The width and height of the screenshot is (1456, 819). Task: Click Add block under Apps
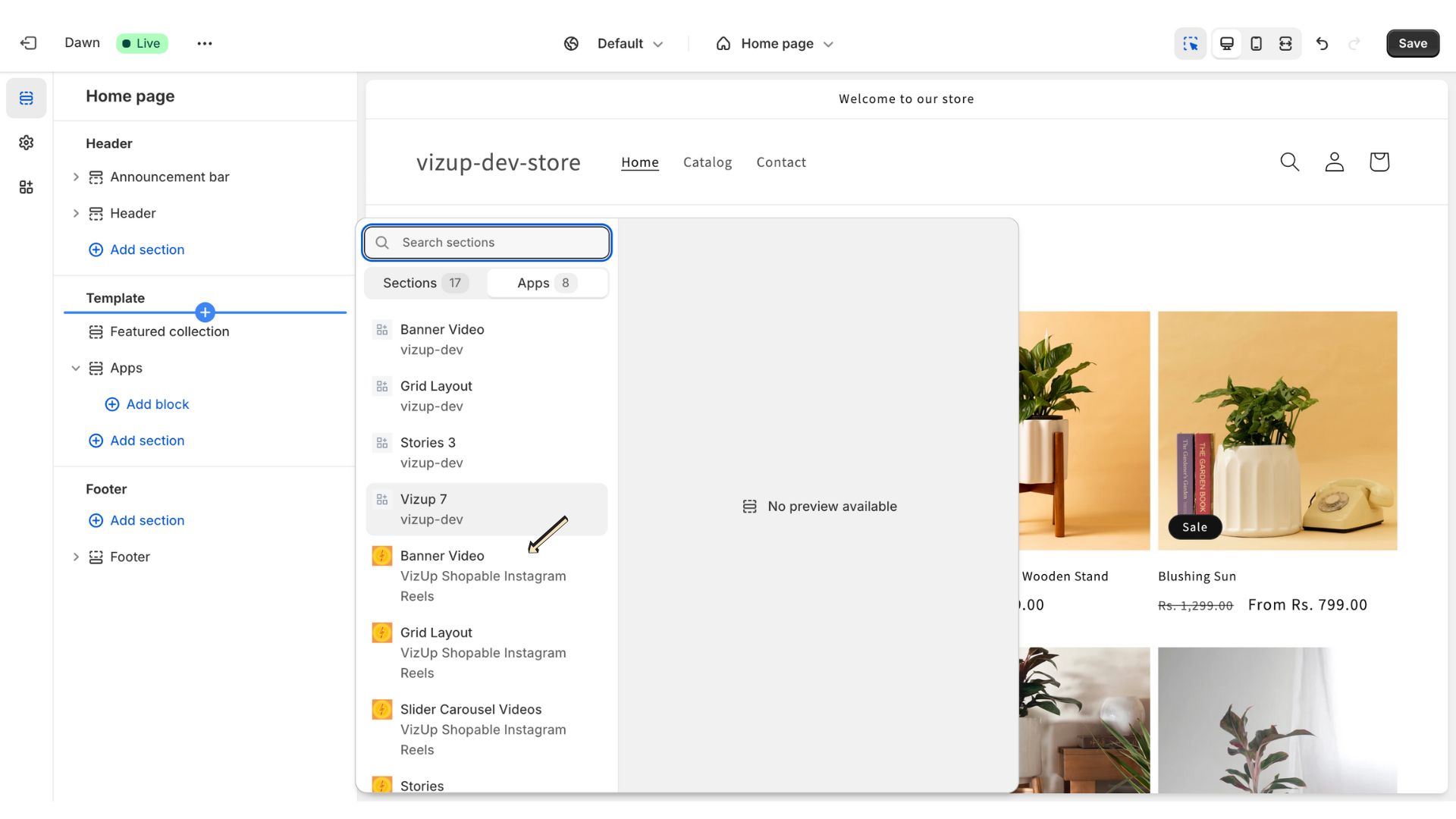tap(149, 404)
